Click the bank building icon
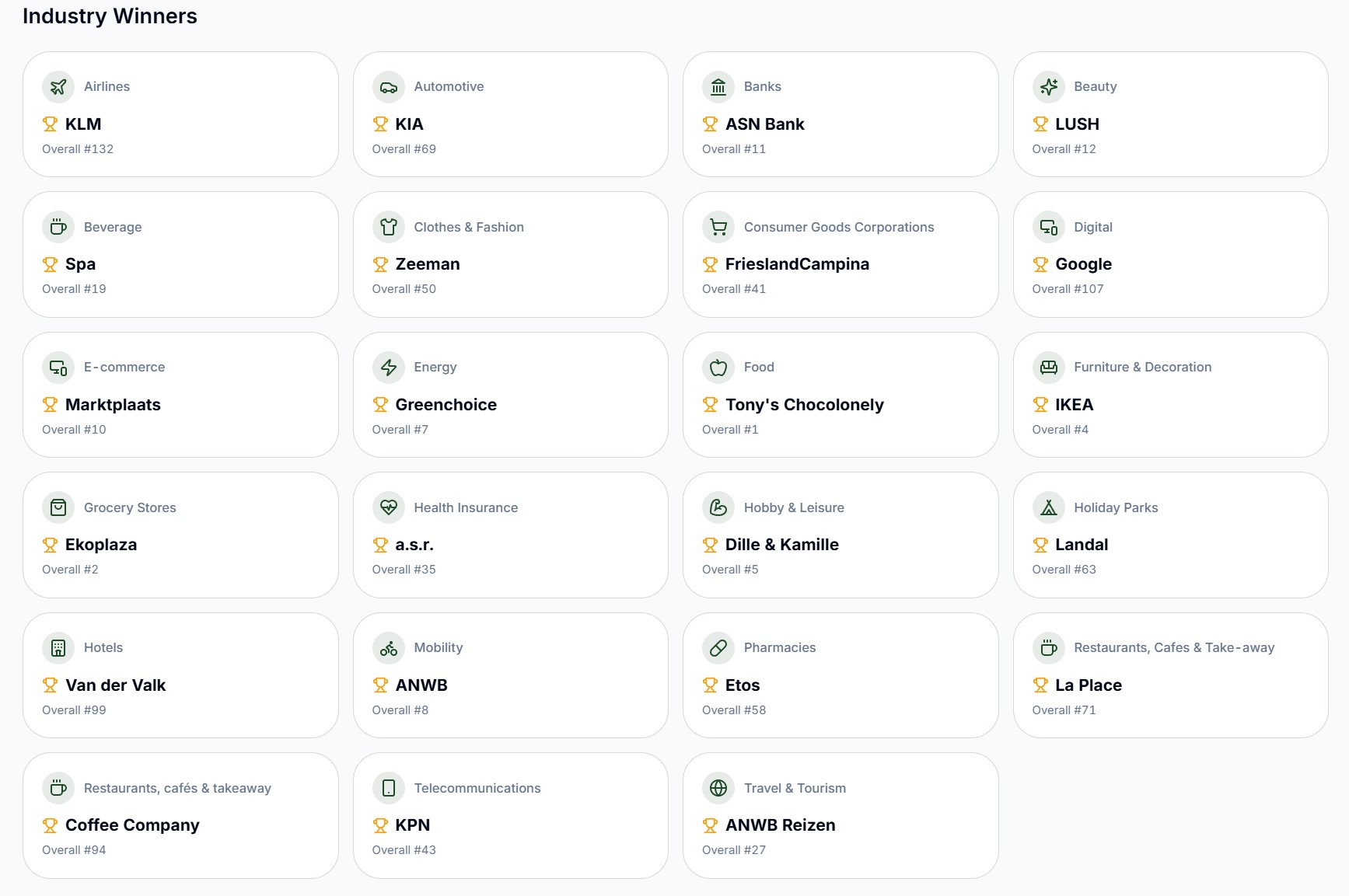 coord(718,87)
